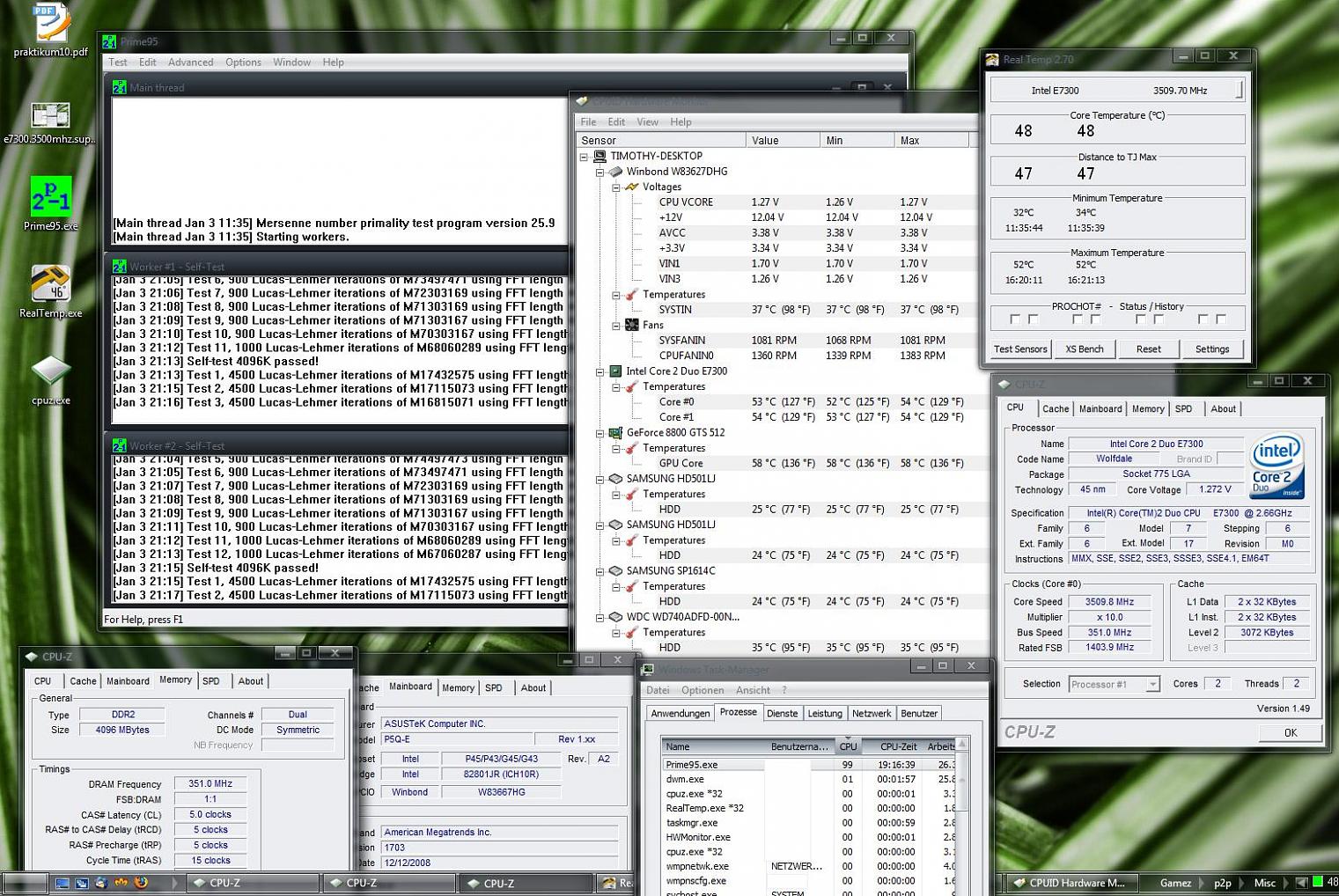
Task: Click Worker #1 Self-Test window icon
Action: tap(119, 266)
